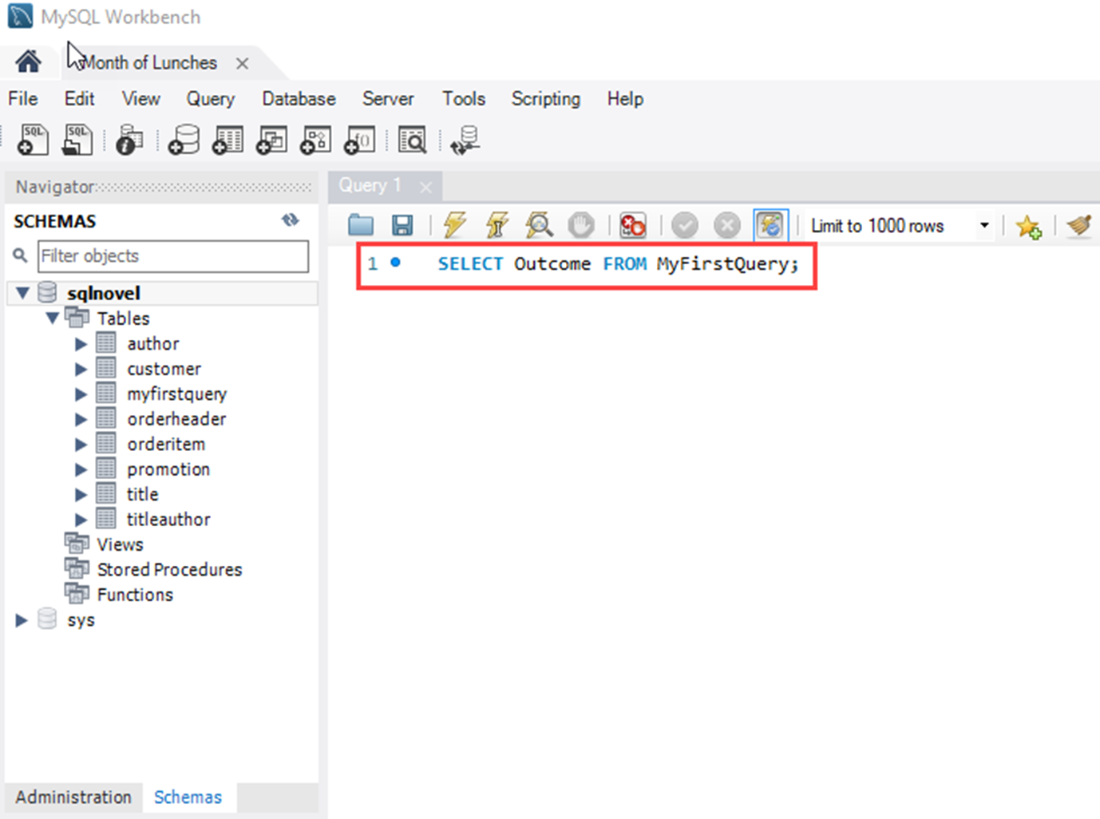
Task: Open the object inspector toolbar icon
Action: (x=129, y=139)
